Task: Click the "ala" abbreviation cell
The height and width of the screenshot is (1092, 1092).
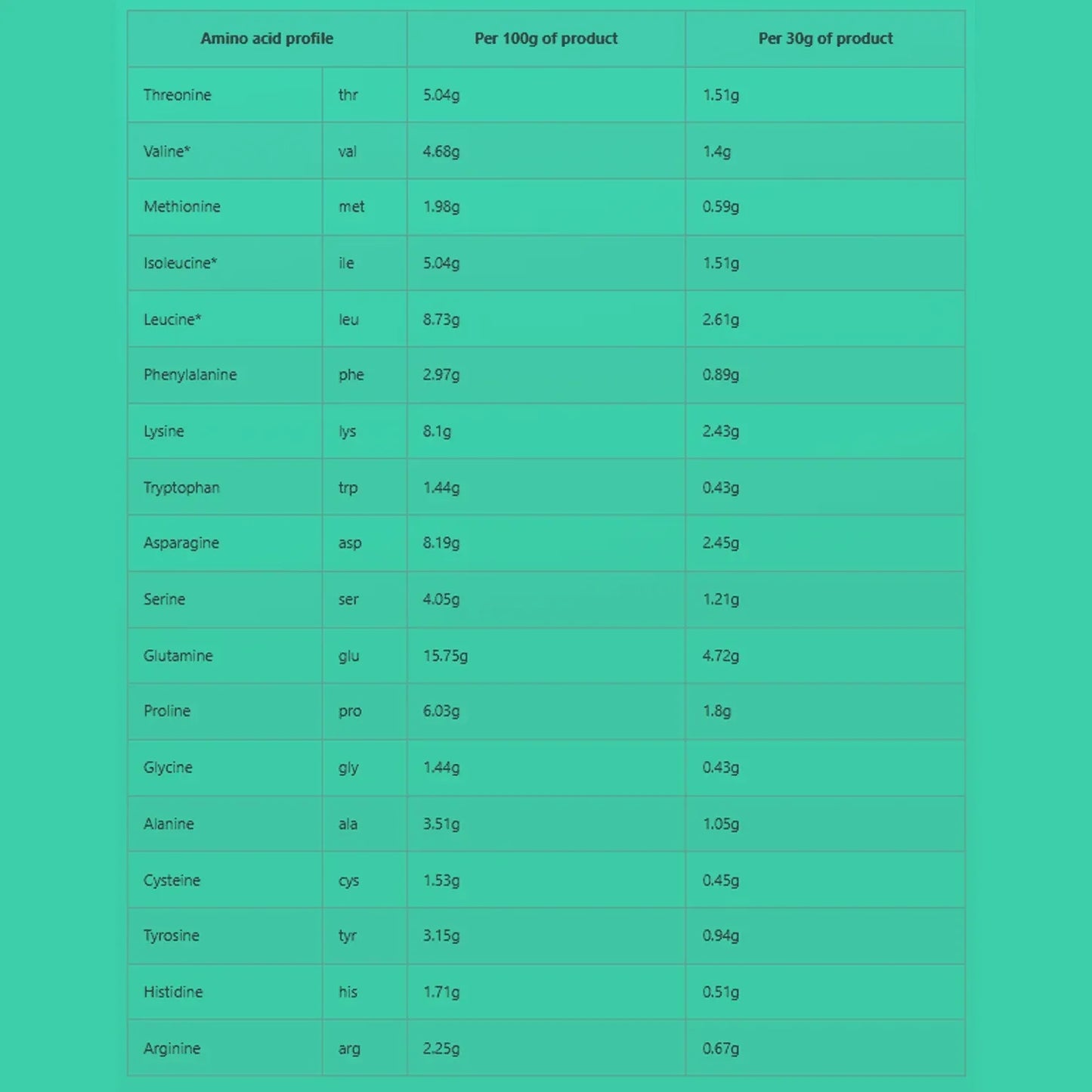Action: [x=348, y=824]
